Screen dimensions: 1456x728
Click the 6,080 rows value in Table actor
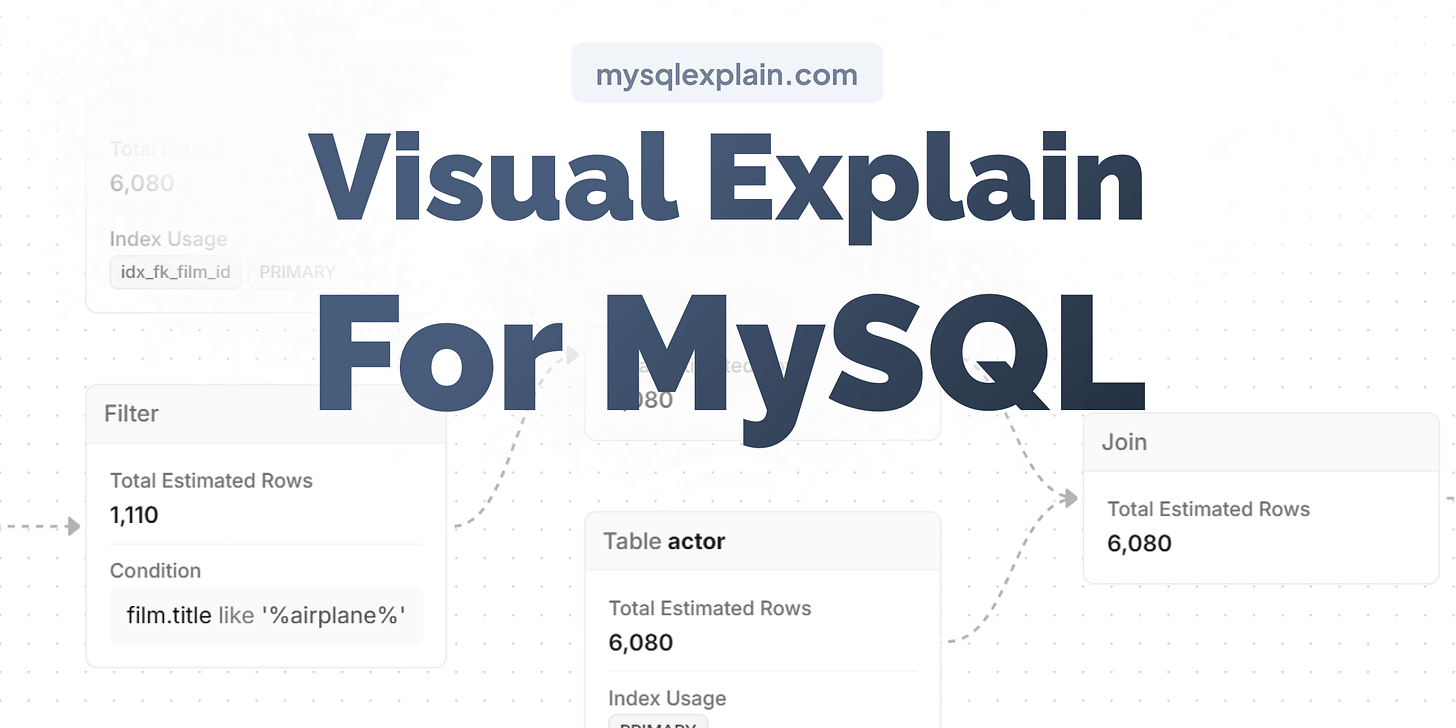(x=641, y=642)
